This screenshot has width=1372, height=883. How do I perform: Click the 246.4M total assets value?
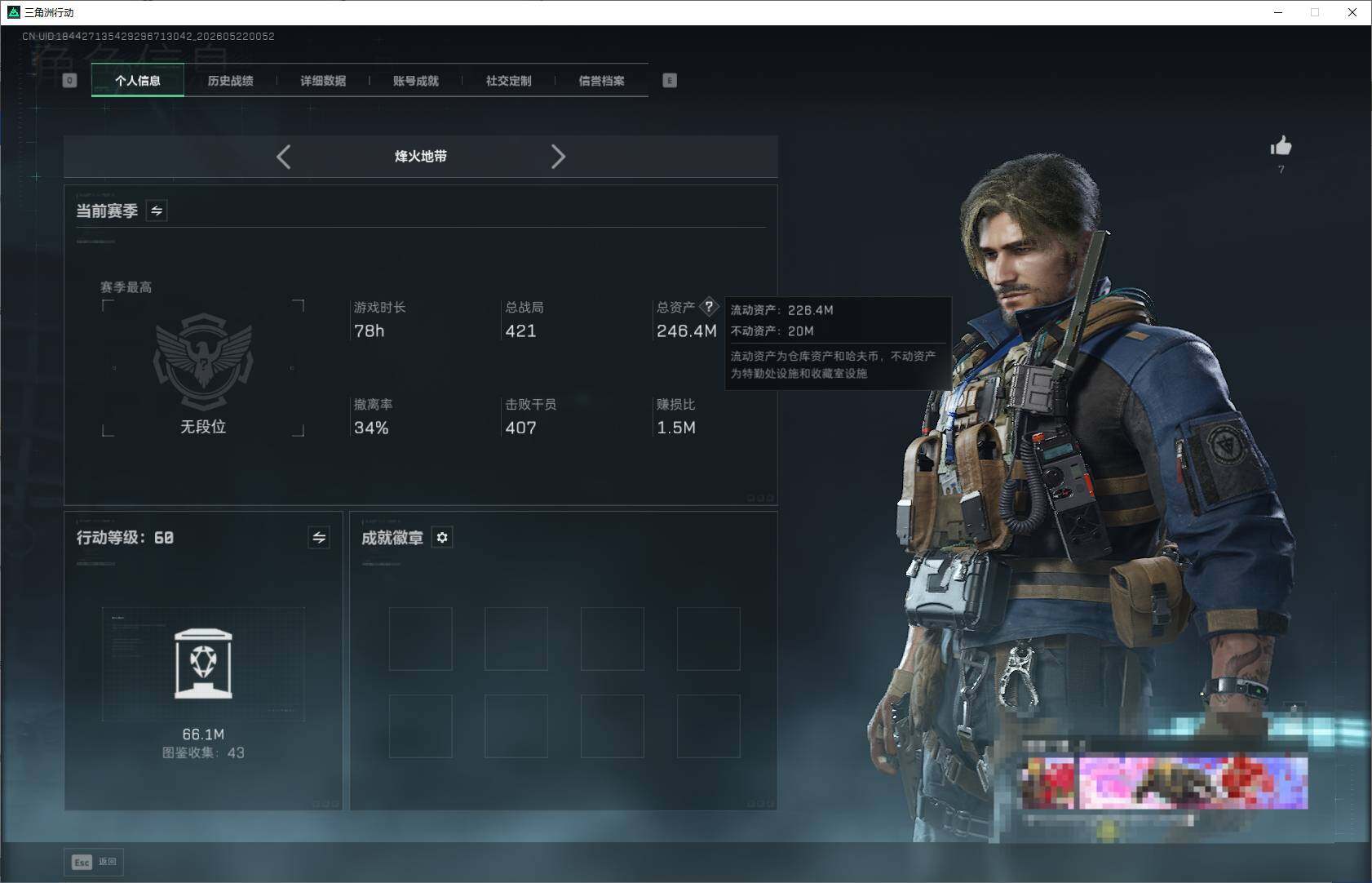[687, 331]
